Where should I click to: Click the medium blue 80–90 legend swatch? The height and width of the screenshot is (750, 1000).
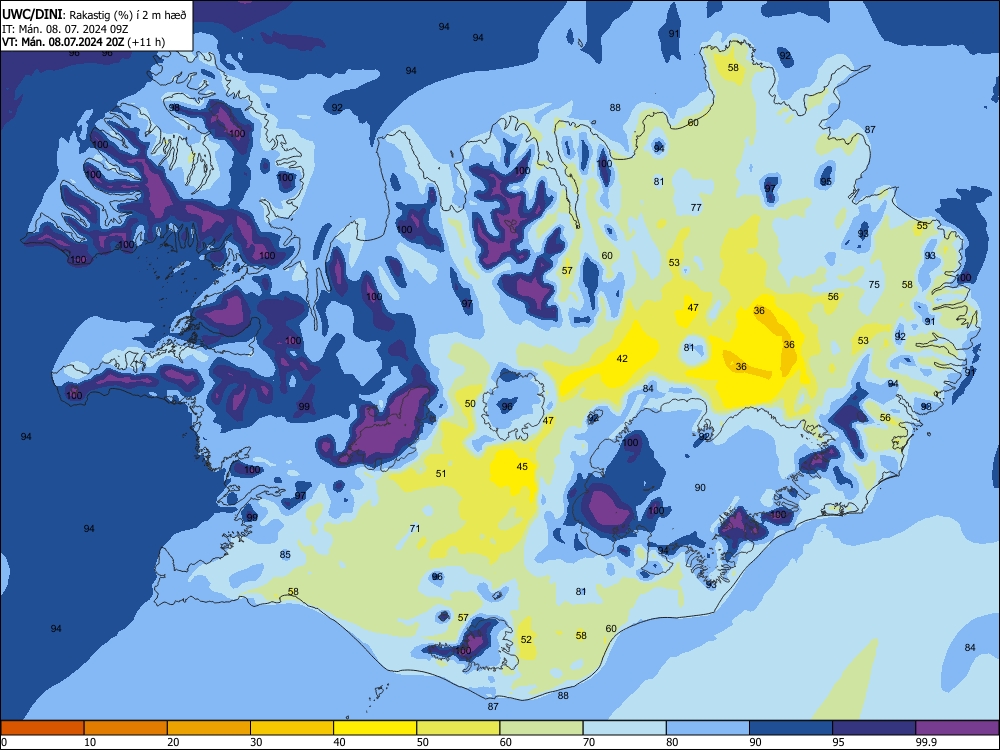point(708,728)
